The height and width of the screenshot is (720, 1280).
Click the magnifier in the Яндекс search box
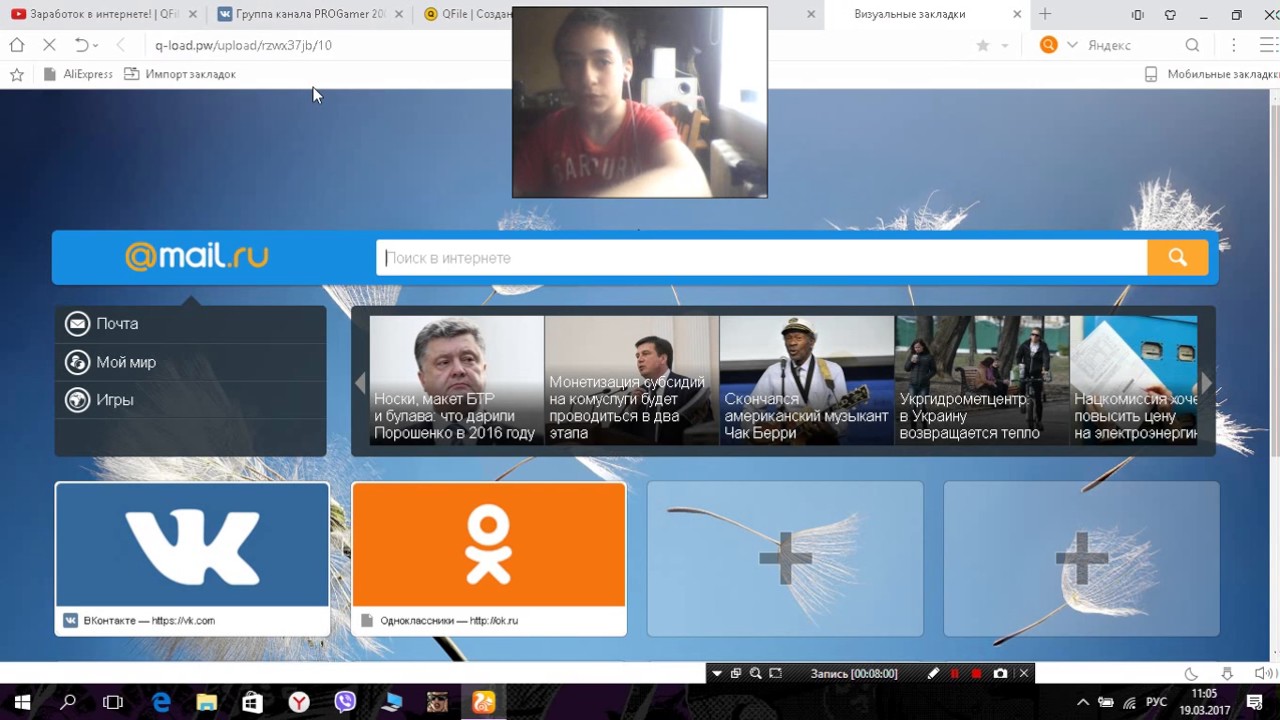(x=1192, y=45)
